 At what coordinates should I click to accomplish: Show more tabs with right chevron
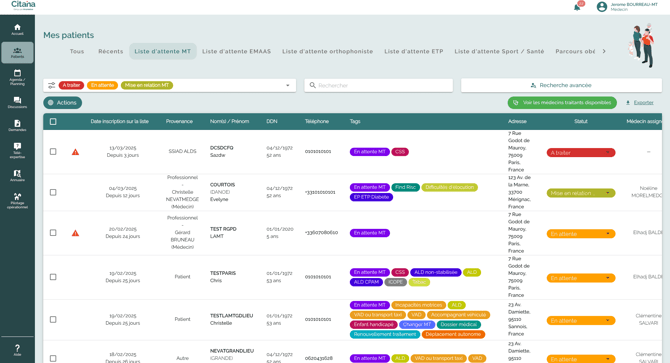604,51
